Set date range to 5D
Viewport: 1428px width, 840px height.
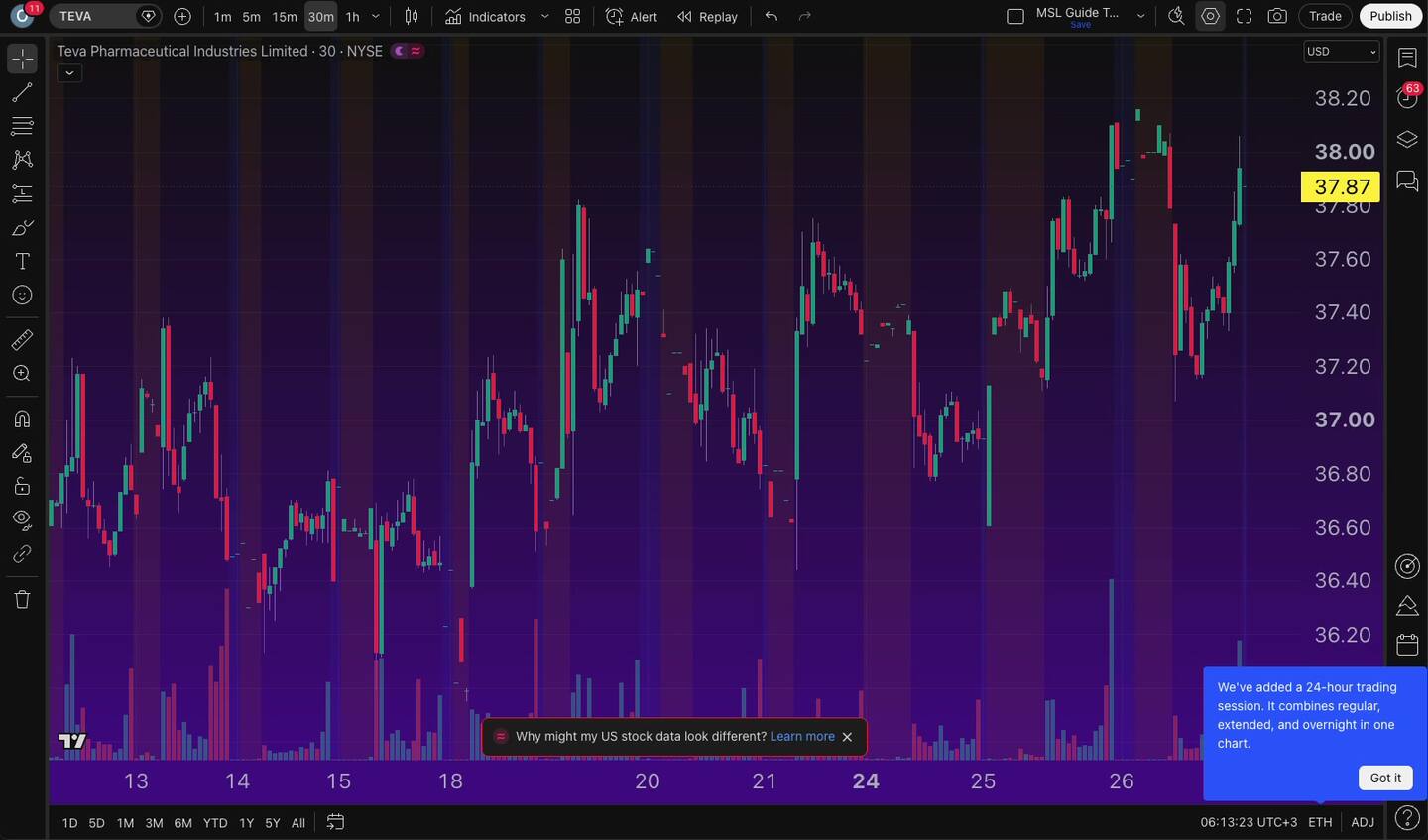96,822
